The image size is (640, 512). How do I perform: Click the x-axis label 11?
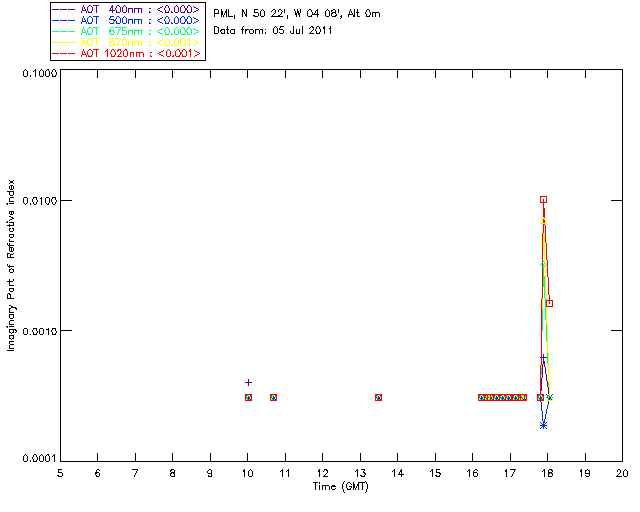tap(285, 473)
